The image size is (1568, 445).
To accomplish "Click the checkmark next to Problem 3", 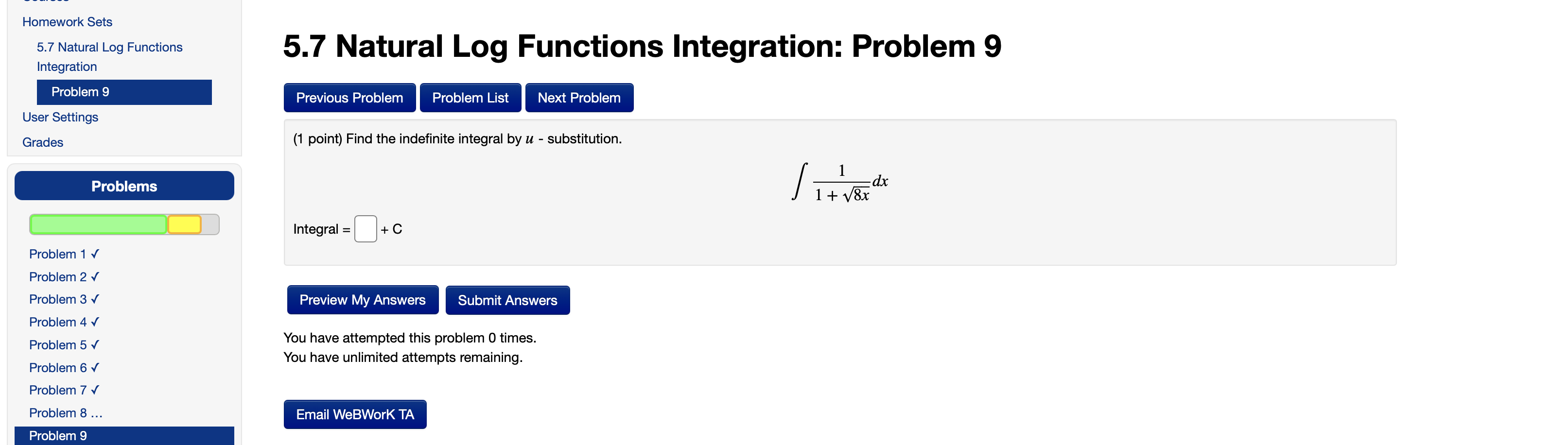I will click(x=95, y=299).
